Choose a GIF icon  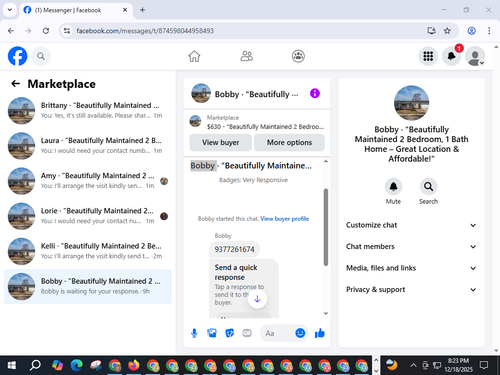247,333
